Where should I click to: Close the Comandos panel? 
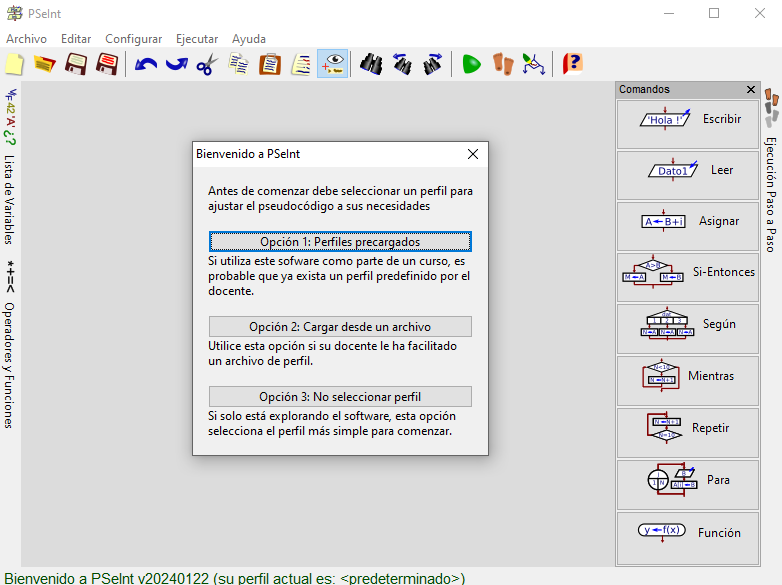[751, 89]
